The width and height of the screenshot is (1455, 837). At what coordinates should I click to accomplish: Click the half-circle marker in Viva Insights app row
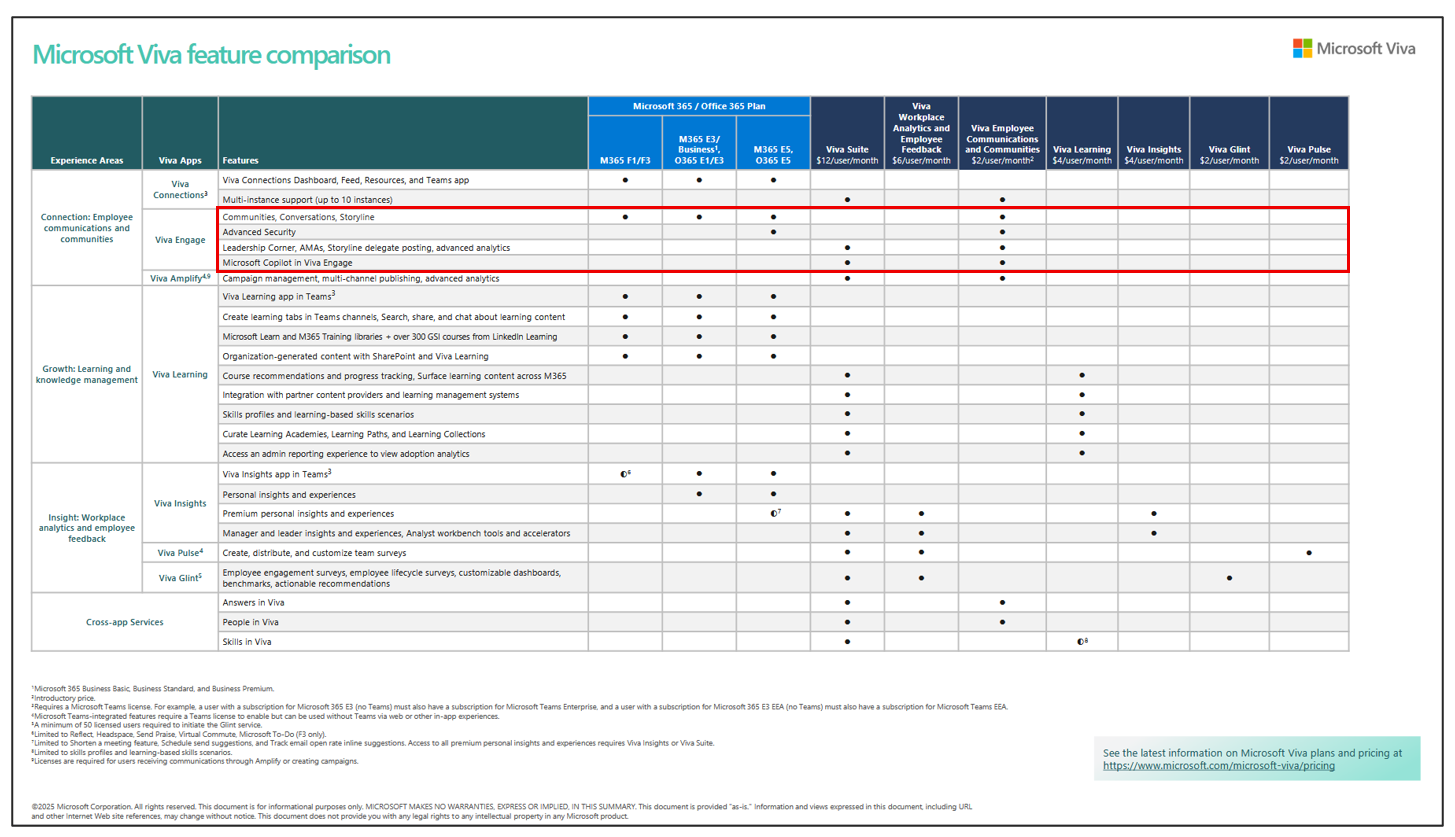tap(624, 474)
